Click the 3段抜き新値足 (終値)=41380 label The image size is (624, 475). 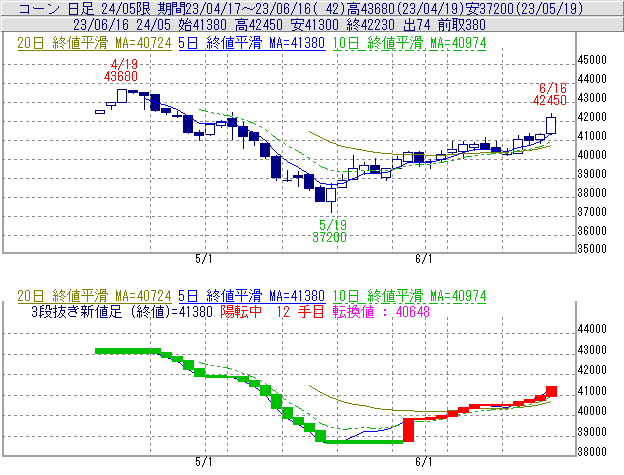pyautogui.click(x=122, y=311)
